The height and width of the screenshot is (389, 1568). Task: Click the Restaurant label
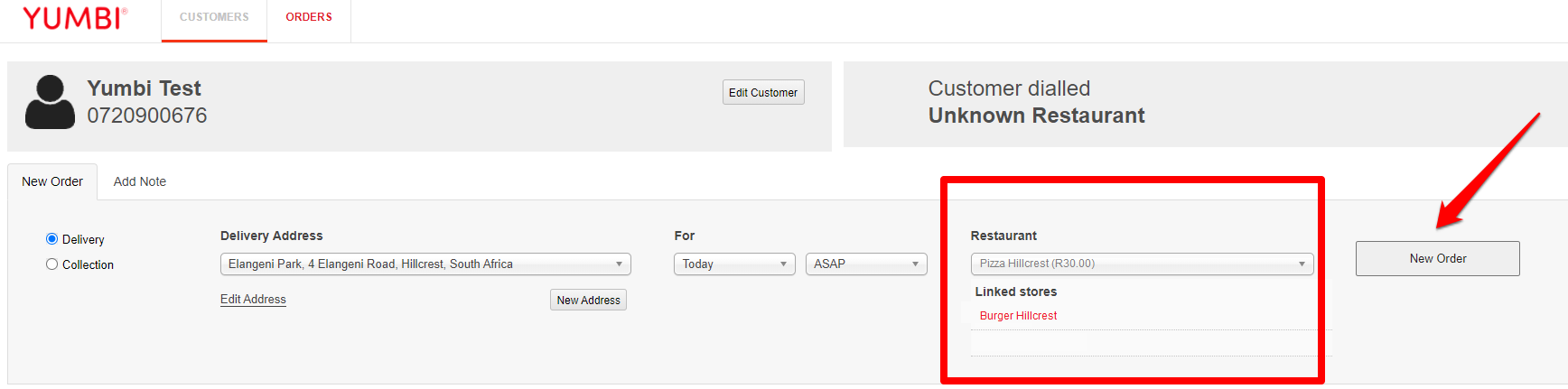pos(1003,236)
